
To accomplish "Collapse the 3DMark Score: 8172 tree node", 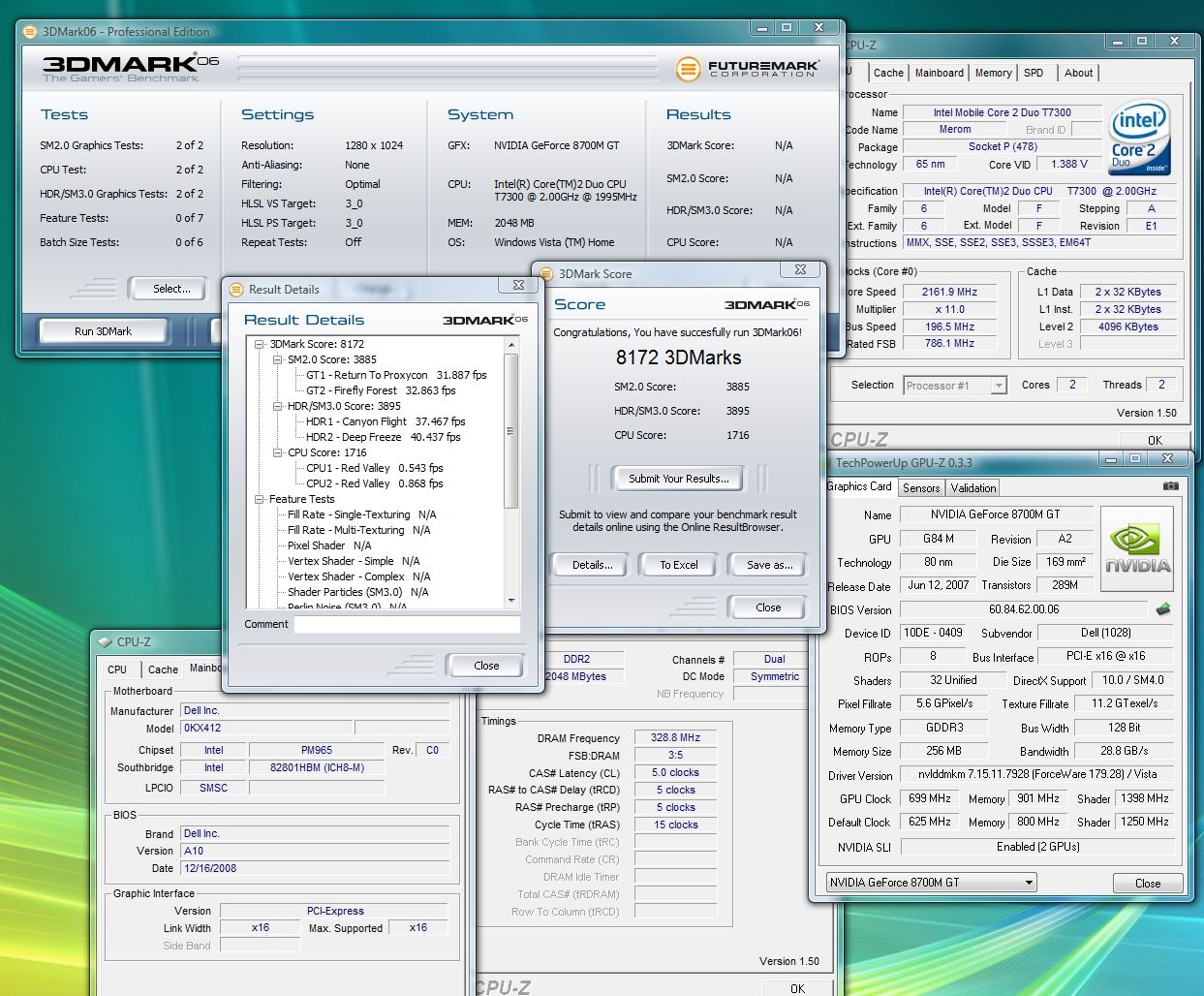I will tap(260, 344).
